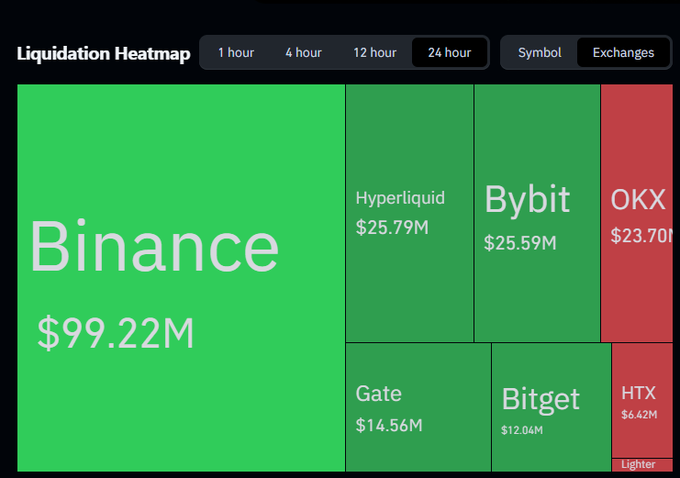Image resolution: width=680 pixels, height=478 pixels.
Task: Open the small Lighter tile
Action: [642, 465]
